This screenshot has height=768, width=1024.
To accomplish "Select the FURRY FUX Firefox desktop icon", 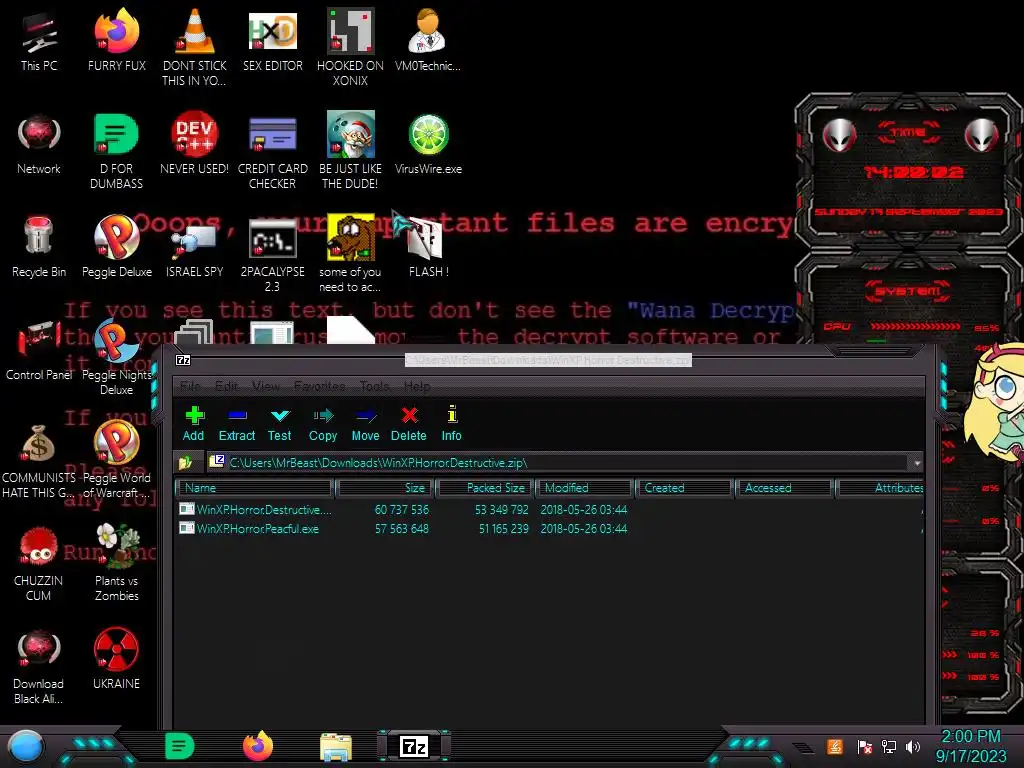I will click(x=116, y=40).
